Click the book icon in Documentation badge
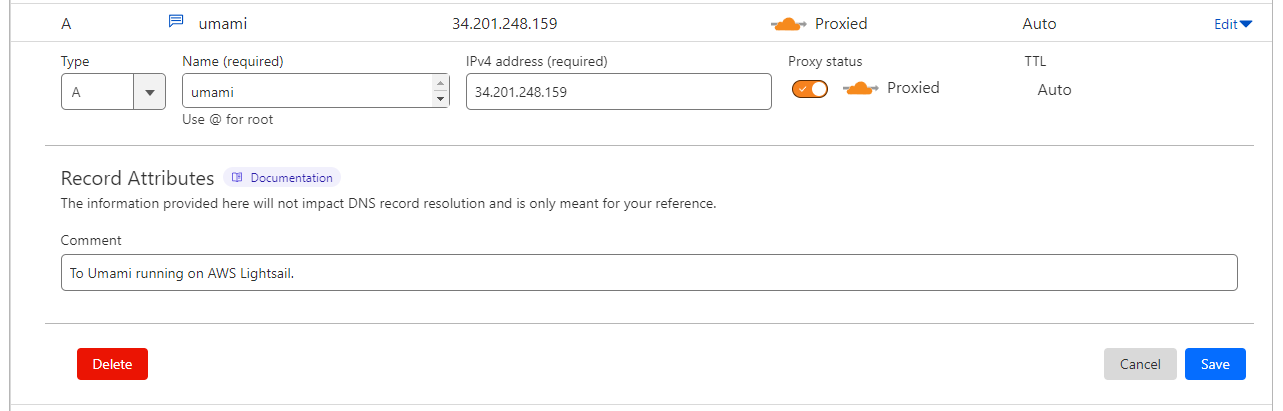 click(x=237, y=178)
